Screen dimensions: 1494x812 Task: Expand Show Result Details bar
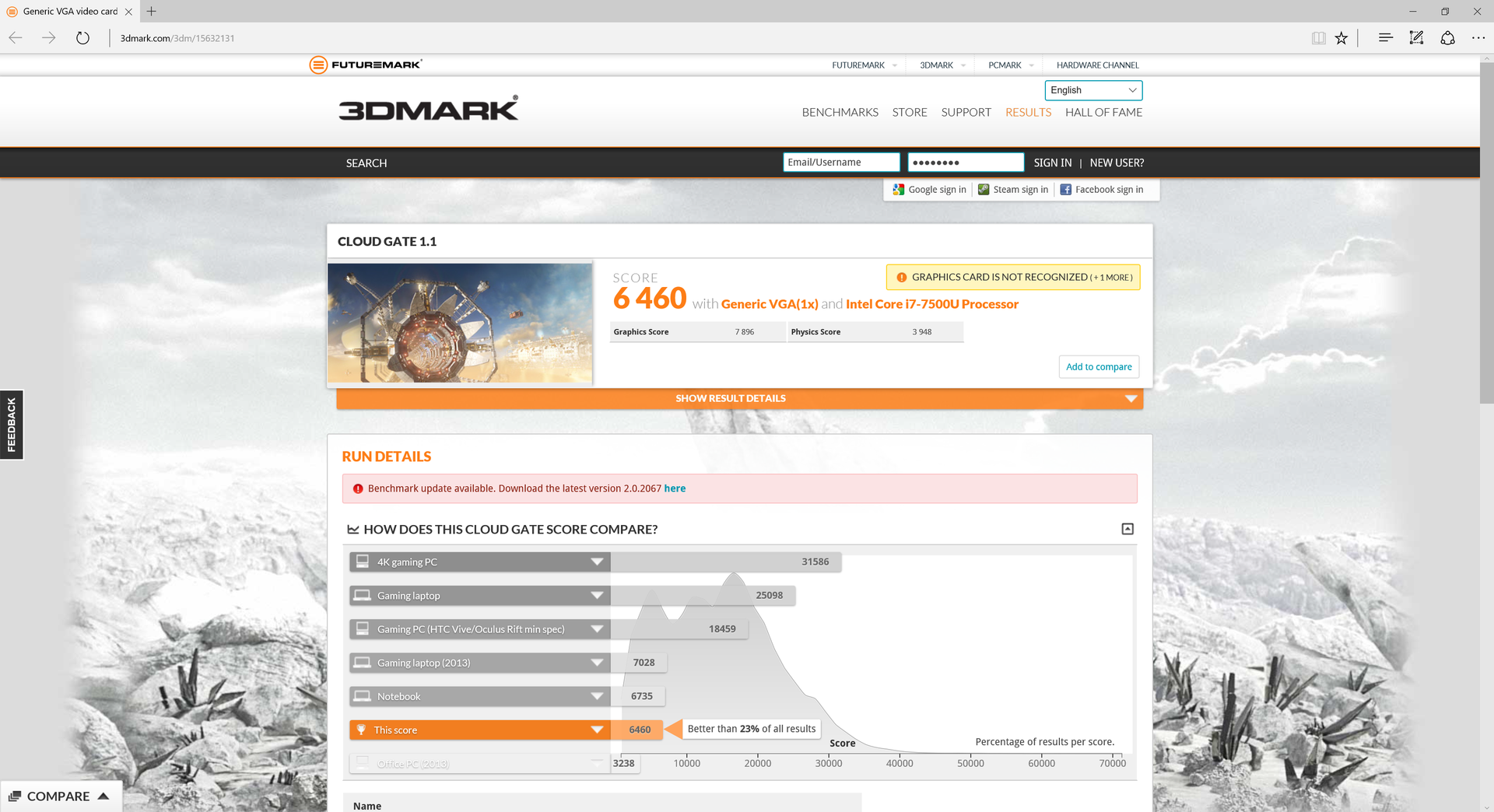(x=739, y=398)
